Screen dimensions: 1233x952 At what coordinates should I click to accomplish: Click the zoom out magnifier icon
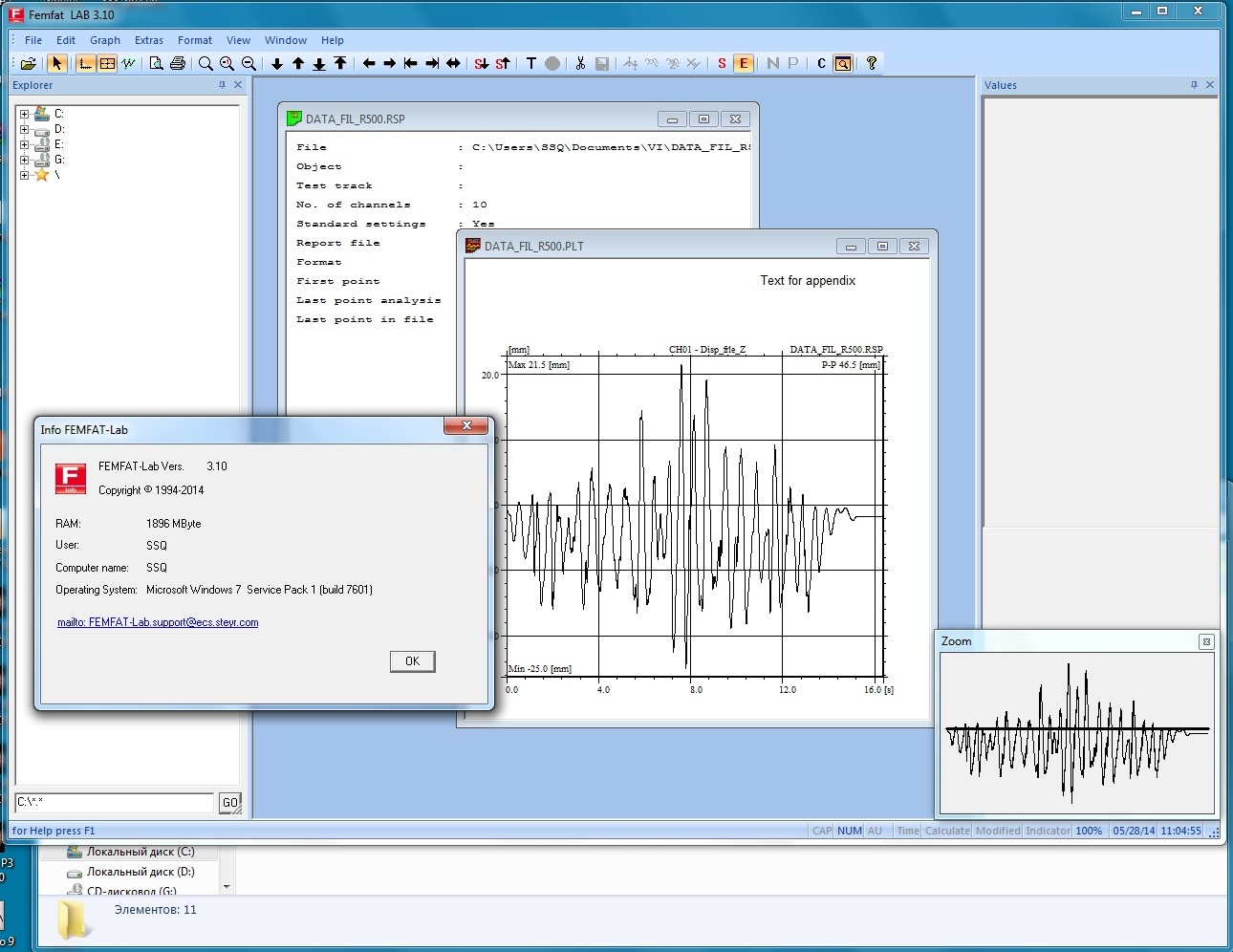[x=249, y=64]
